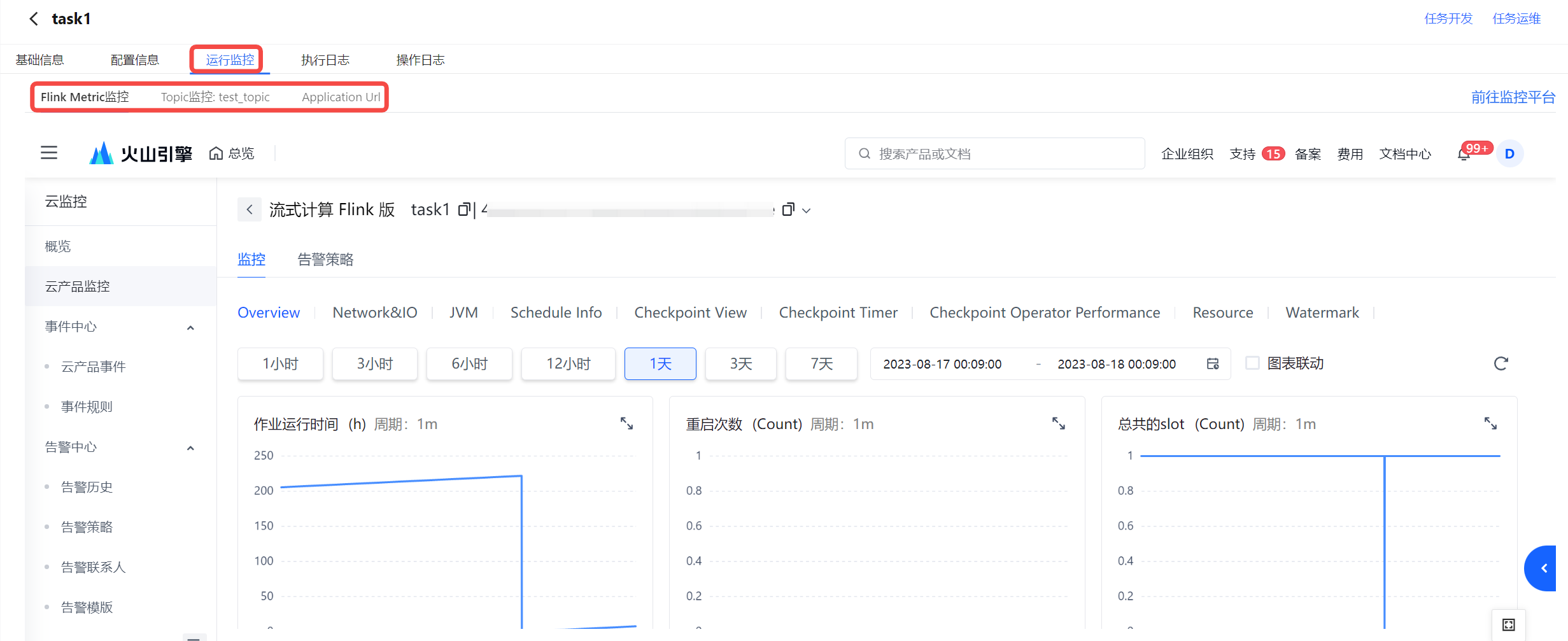Select the JVM metrics tab
The height and width of the screenshot is (641, 1568).
[463, 313]
